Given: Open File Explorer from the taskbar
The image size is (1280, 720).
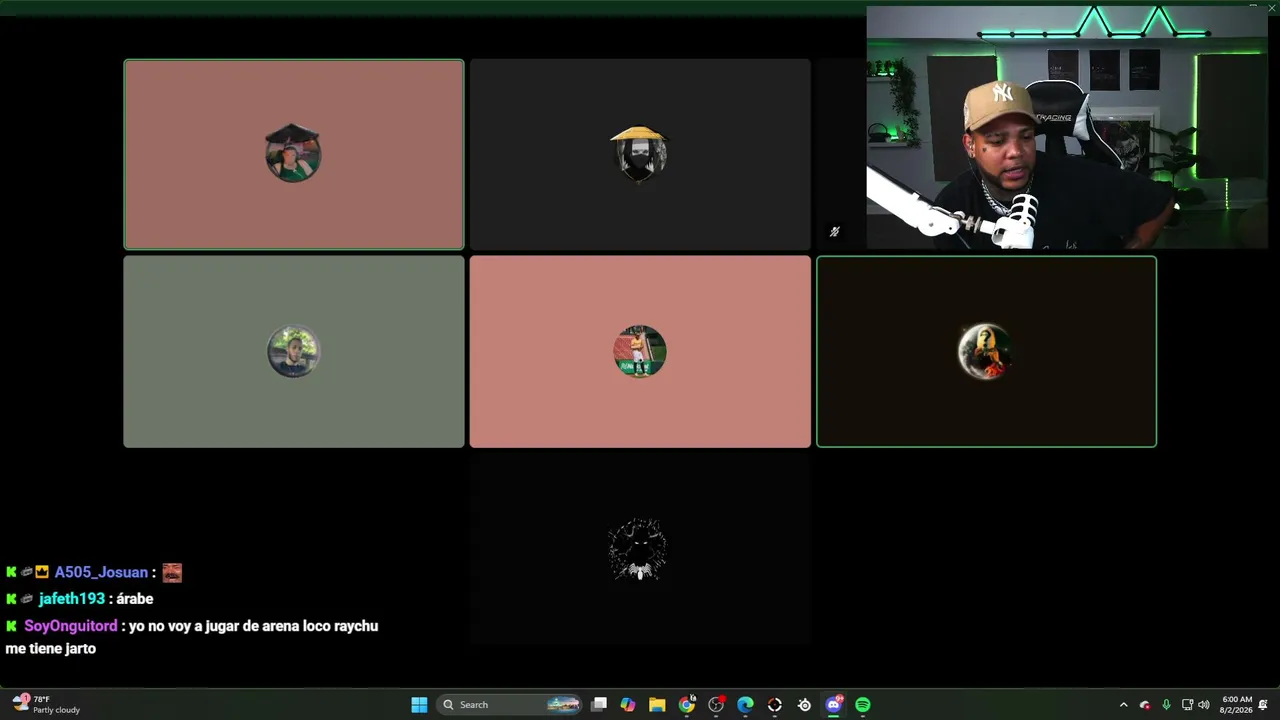Looking at the screenshot, I should click(657, 705).
